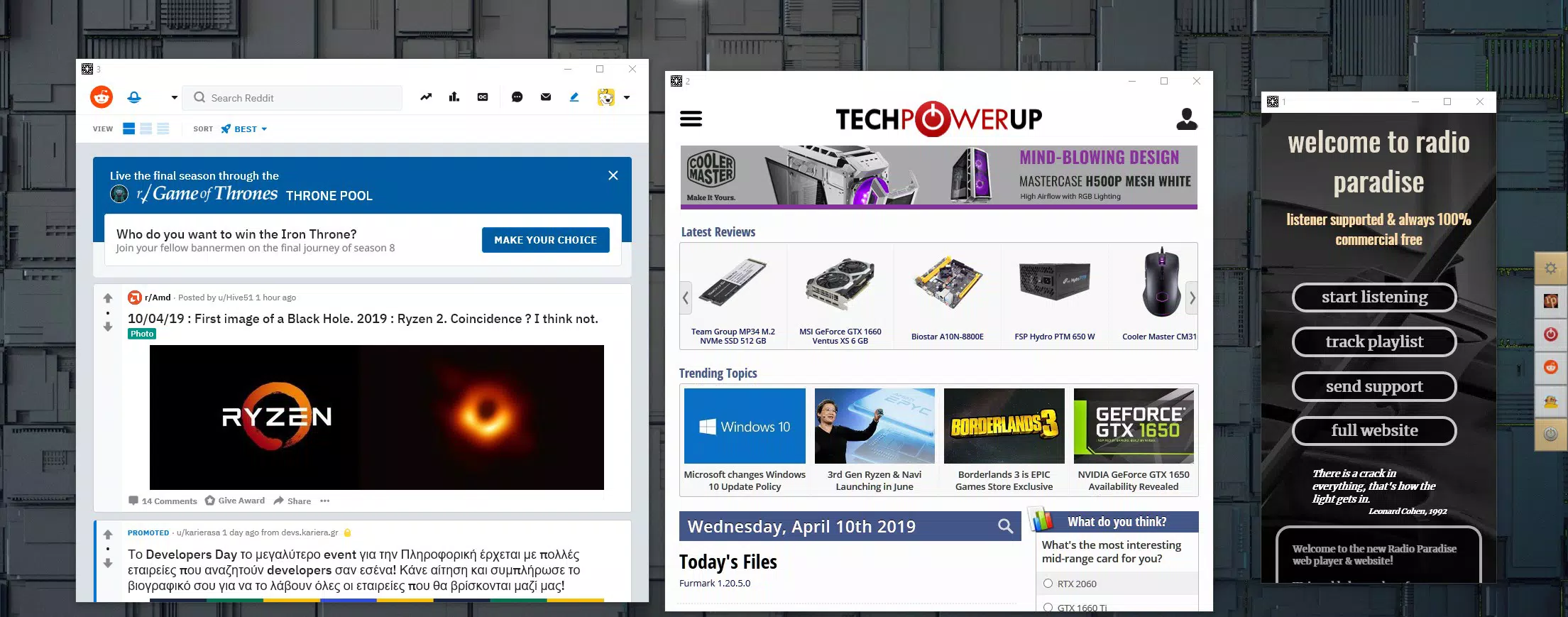Viewport: 1568px width, 617px height.
Task: Open the BEST sort dropdown
Action: (244, 129)
